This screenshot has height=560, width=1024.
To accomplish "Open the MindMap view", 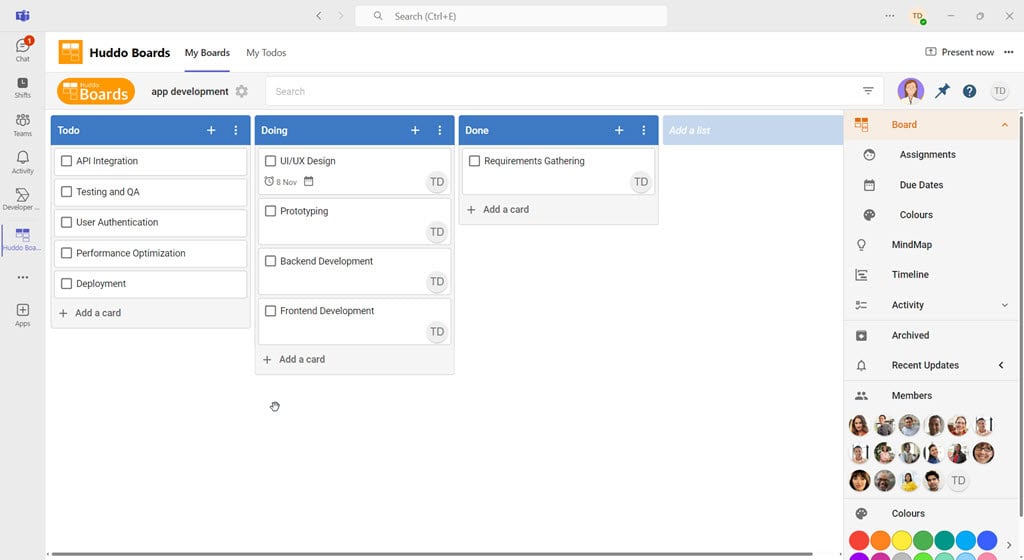I will point(912,245).
